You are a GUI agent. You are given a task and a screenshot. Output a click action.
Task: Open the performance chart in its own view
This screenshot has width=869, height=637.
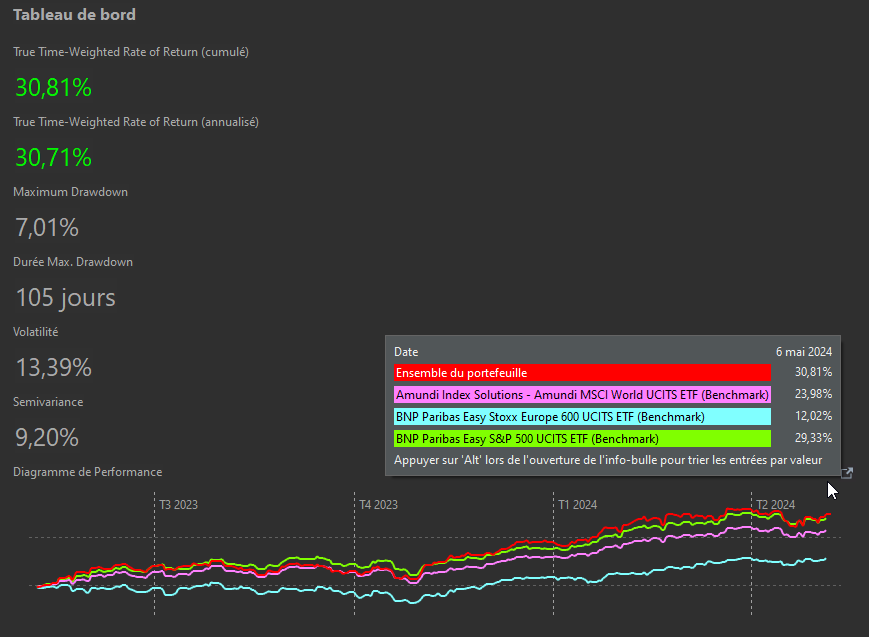point(847,473)
